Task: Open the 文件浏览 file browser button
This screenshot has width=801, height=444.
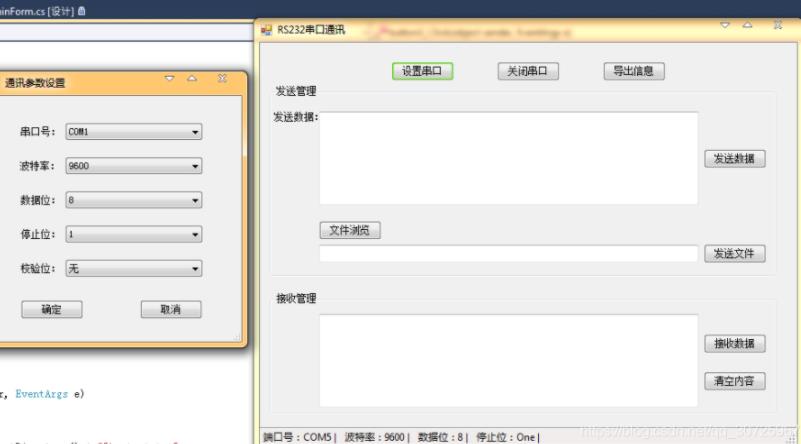Action: point(350,230)
